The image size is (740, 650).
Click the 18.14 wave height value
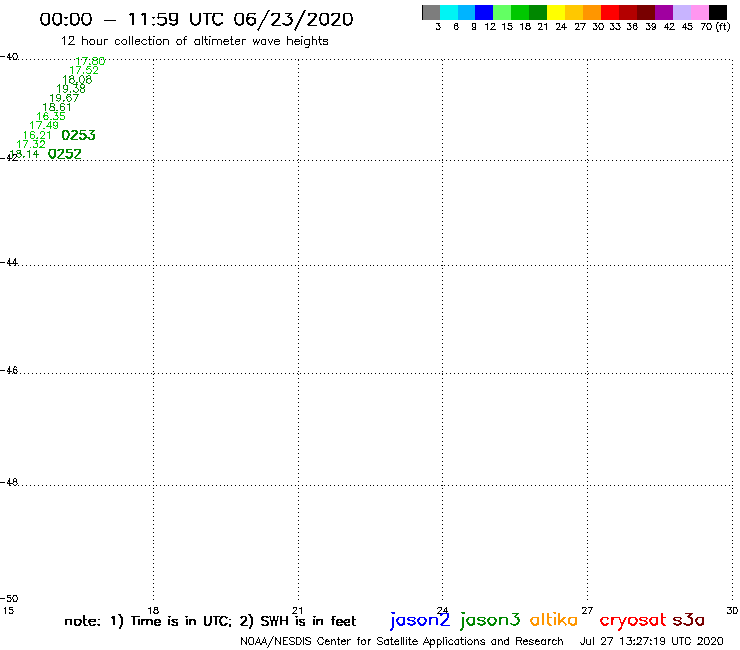(24, 154)
